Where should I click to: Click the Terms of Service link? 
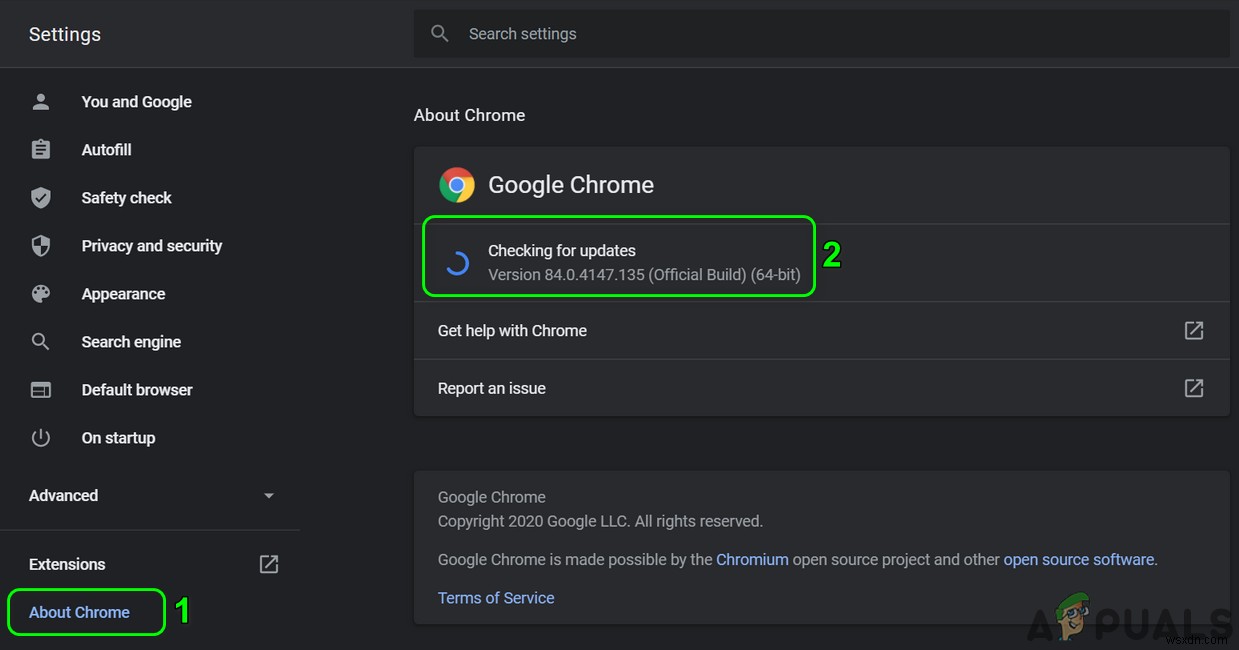coord(496,597)
